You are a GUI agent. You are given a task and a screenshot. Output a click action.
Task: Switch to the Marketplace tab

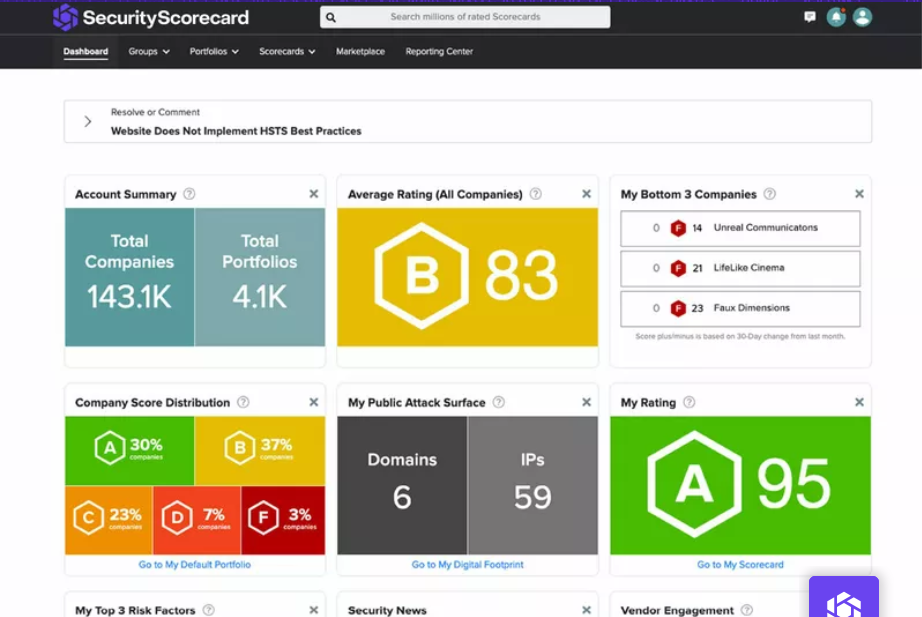(360, 51)
